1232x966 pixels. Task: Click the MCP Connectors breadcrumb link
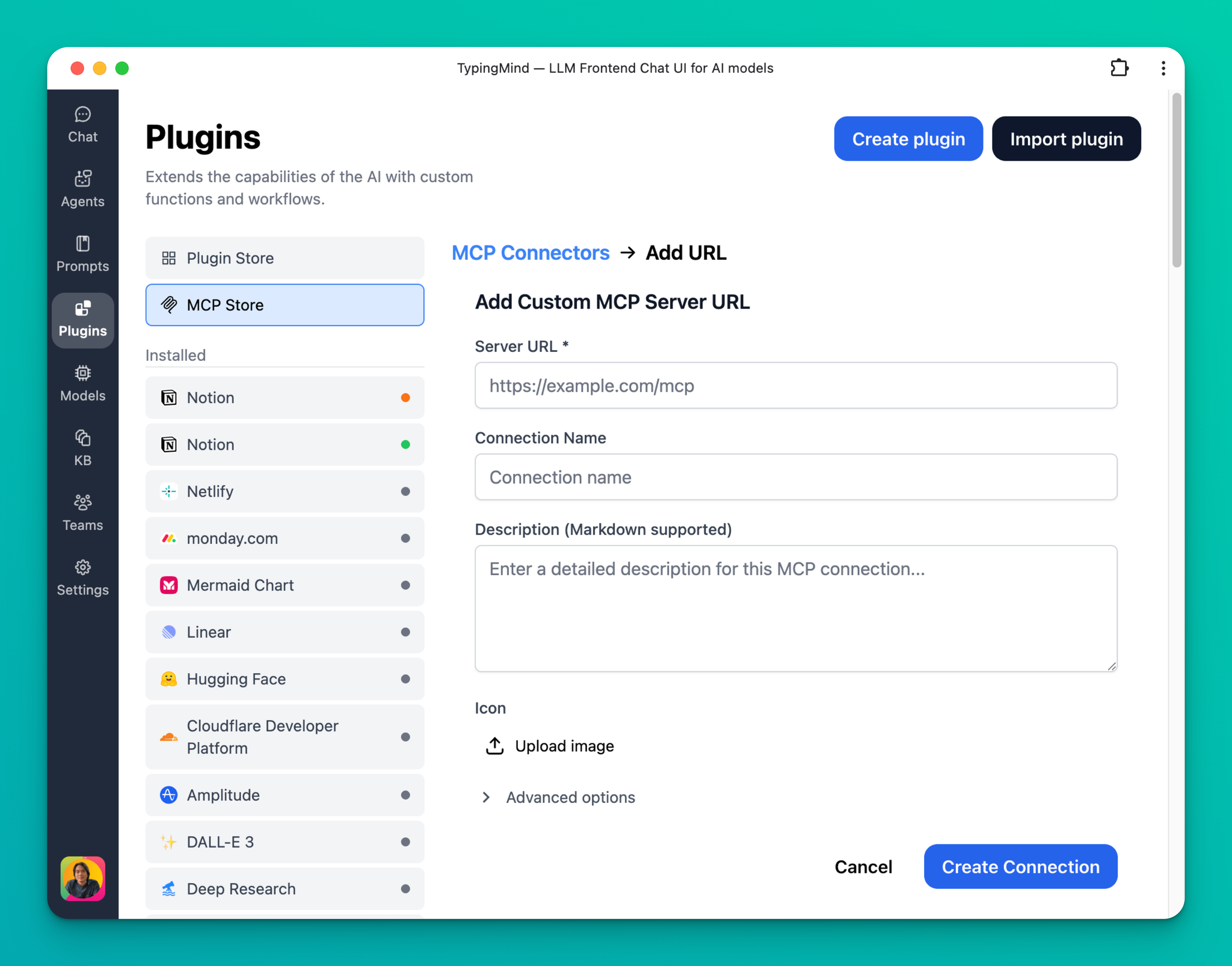pyautogui.click(x=530, y=253)
